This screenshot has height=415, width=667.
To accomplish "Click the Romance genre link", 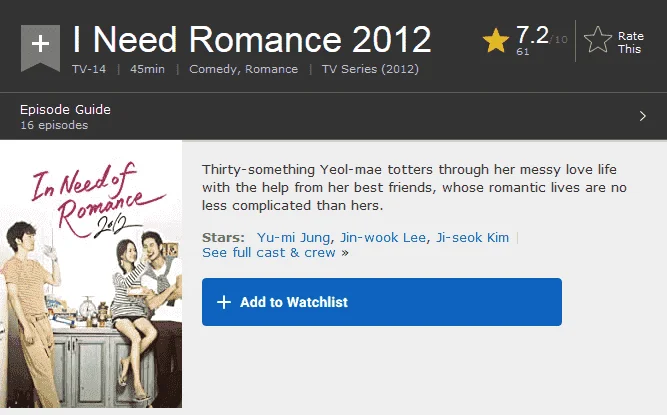I will coord(271,69).
